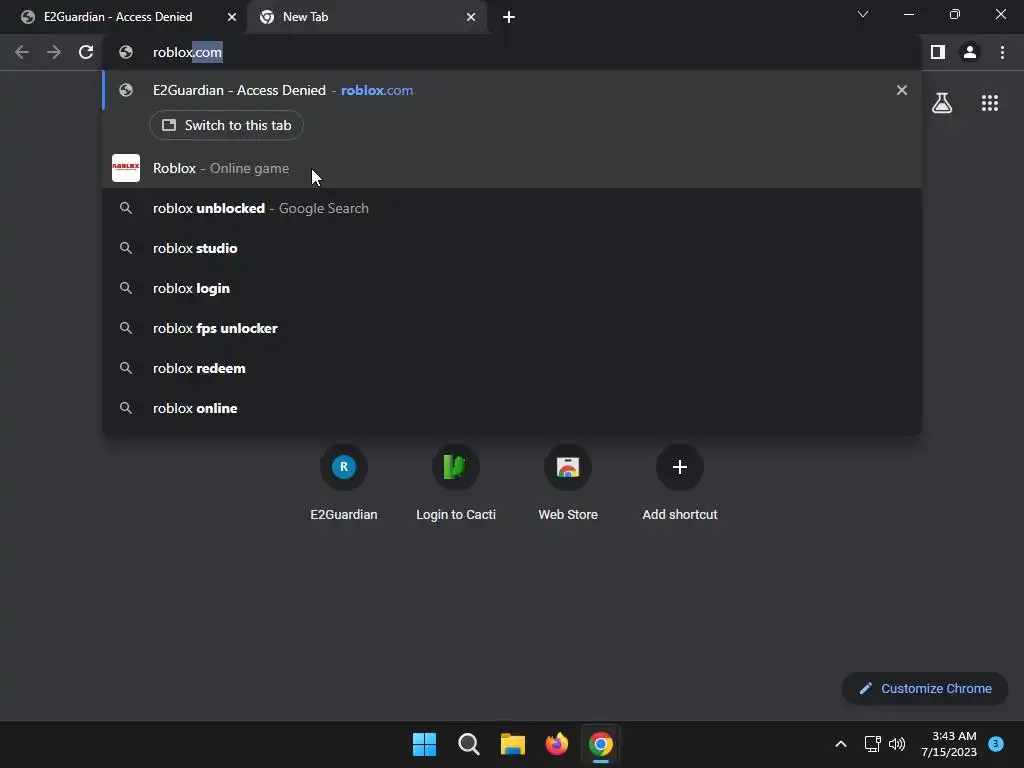1024x768 pixels.
Task: Open the Login to Cacti shortcut
Action: tap(456, 483)
